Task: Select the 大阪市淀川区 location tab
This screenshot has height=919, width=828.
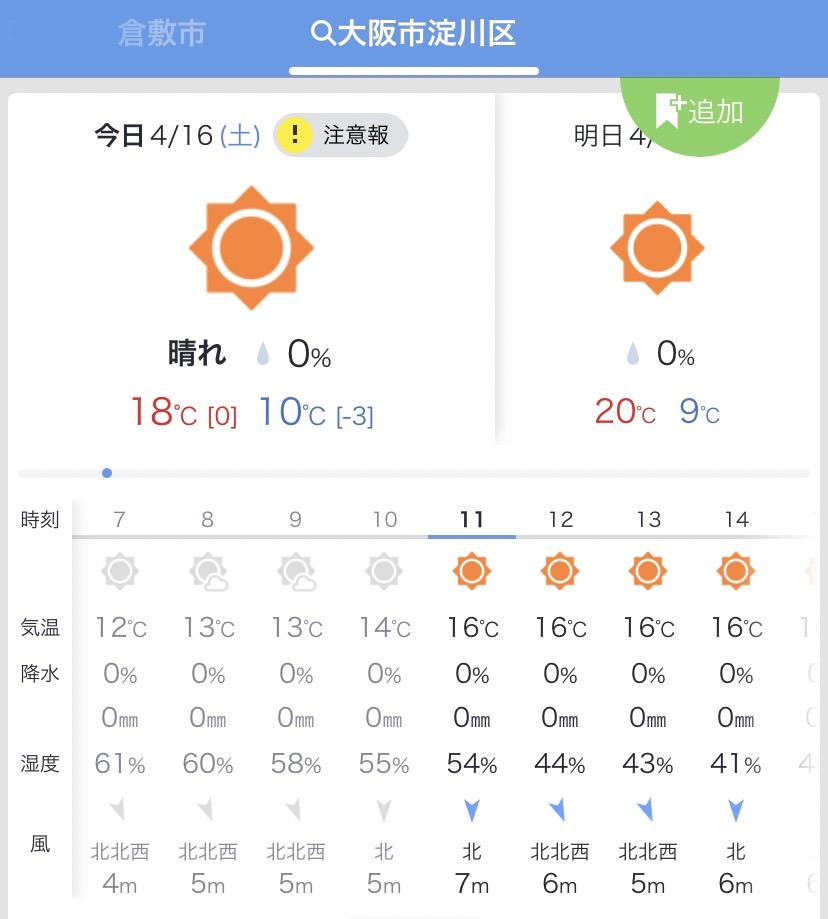Action: (414, 33)
